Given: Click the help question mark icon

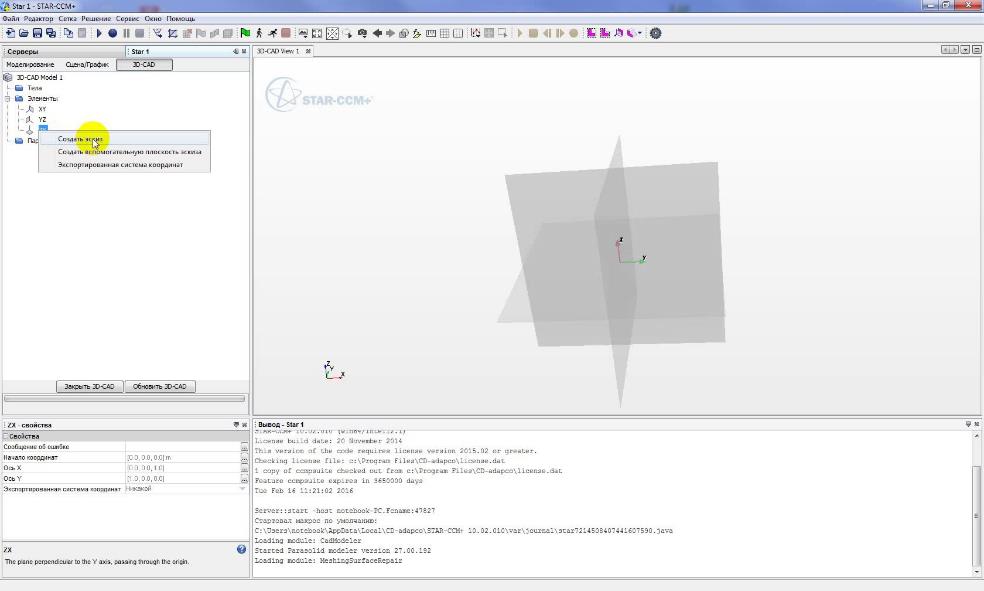Looking at the screenshot, I should pyautogui.click(x=241, y=549).
